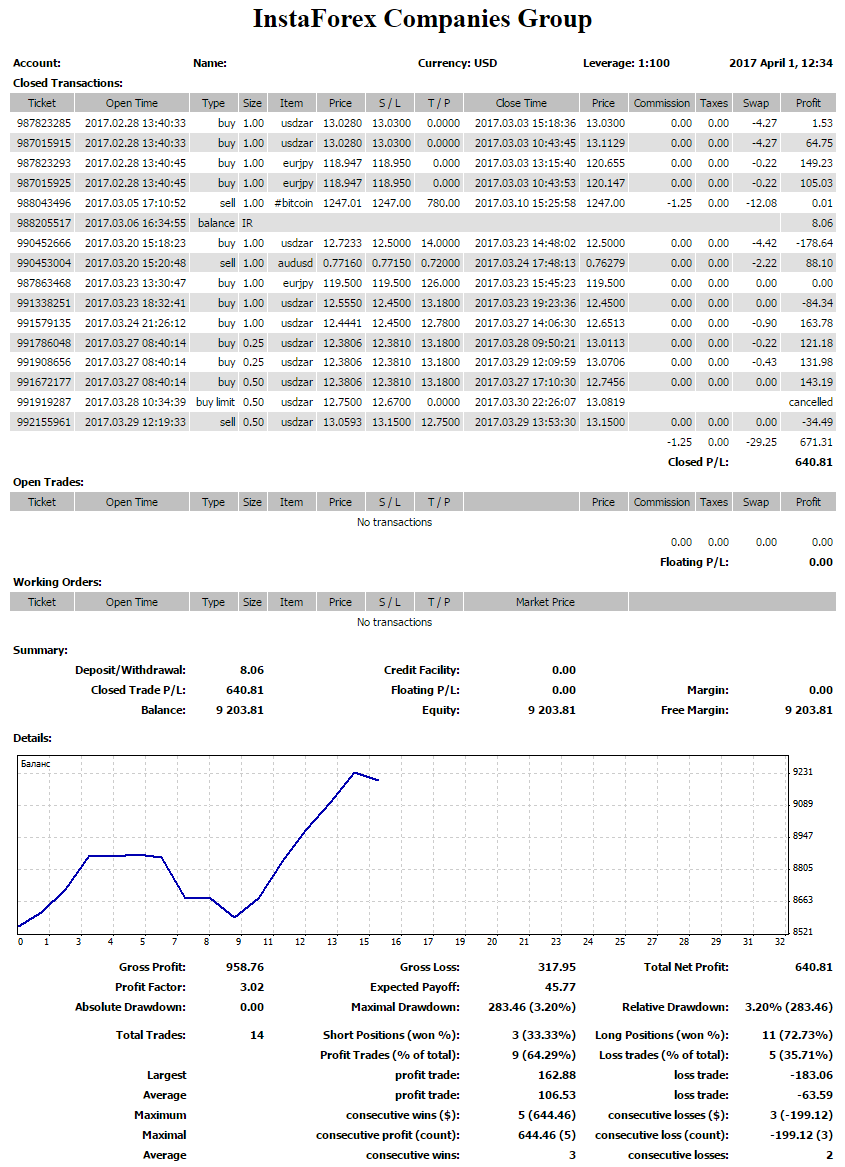Image resolution: width=845 pixels, height=1167 pixels.
Task: Click the report timestamp "2017 April 1, 12:34"
Action: point(781,63)
